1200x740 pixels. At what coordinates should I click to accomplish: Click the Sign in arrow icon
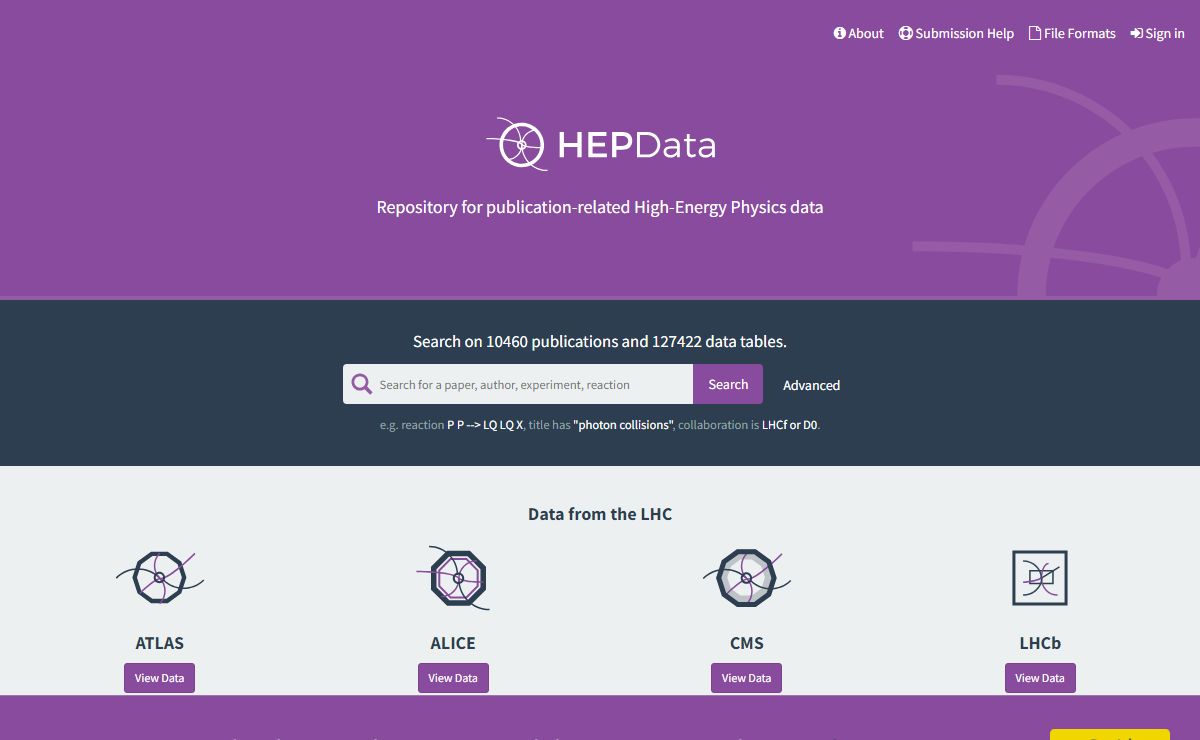click(1137, 33)
